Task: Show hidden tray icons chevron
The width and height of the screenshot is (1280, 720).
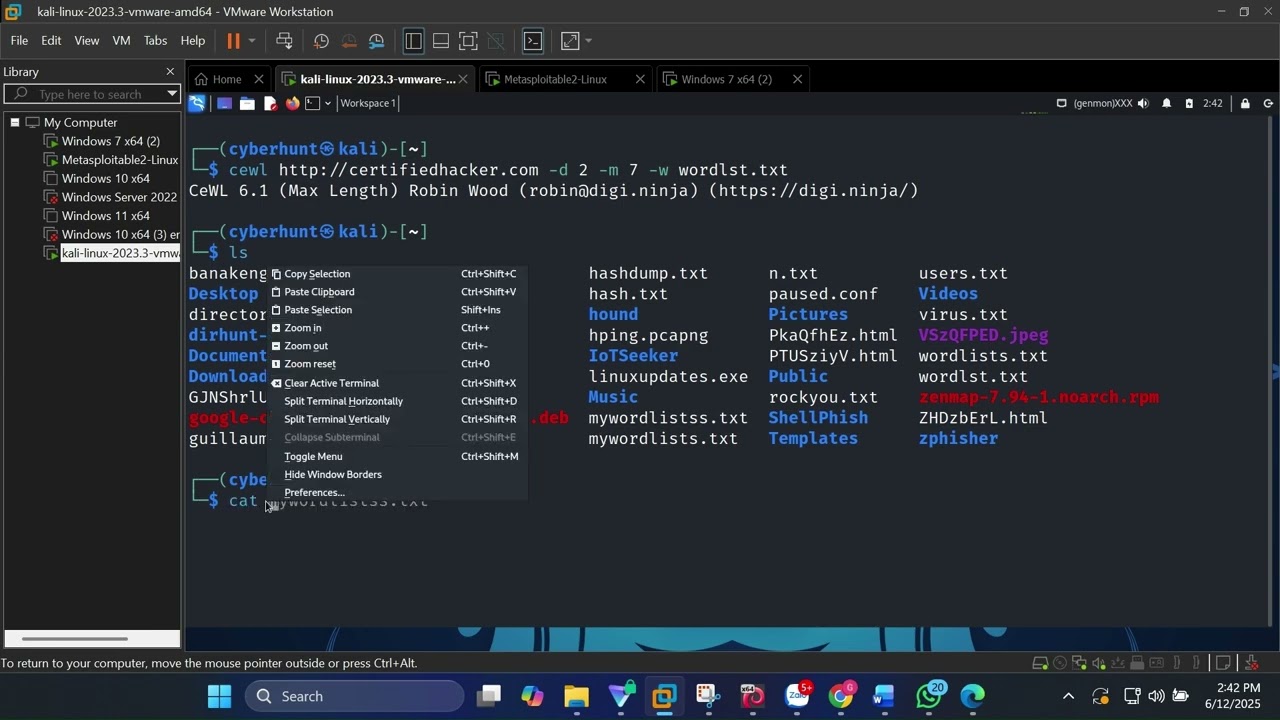Action: [1068, 696]
